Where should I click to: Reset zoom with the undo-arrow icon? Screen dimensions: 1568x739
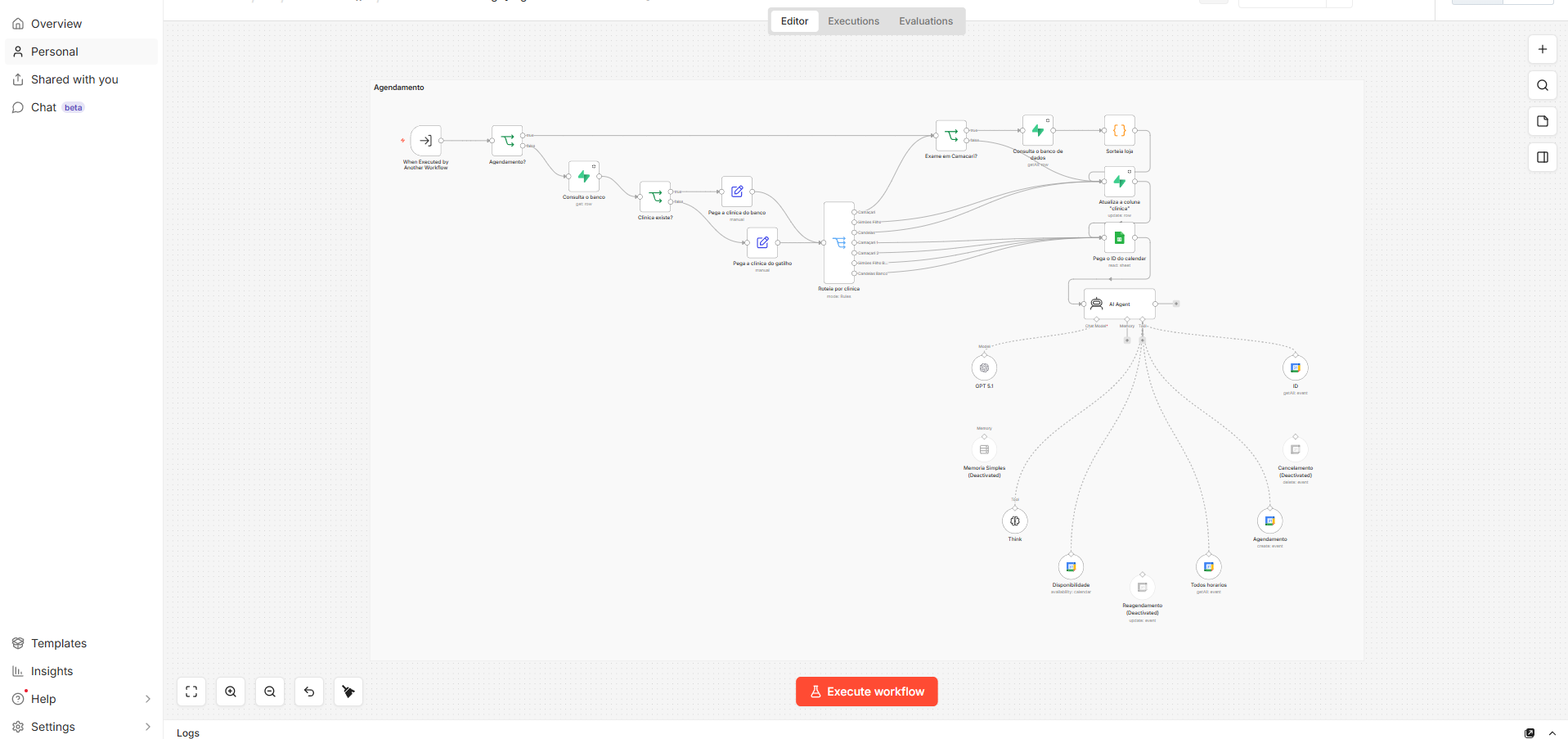[309, 692]
